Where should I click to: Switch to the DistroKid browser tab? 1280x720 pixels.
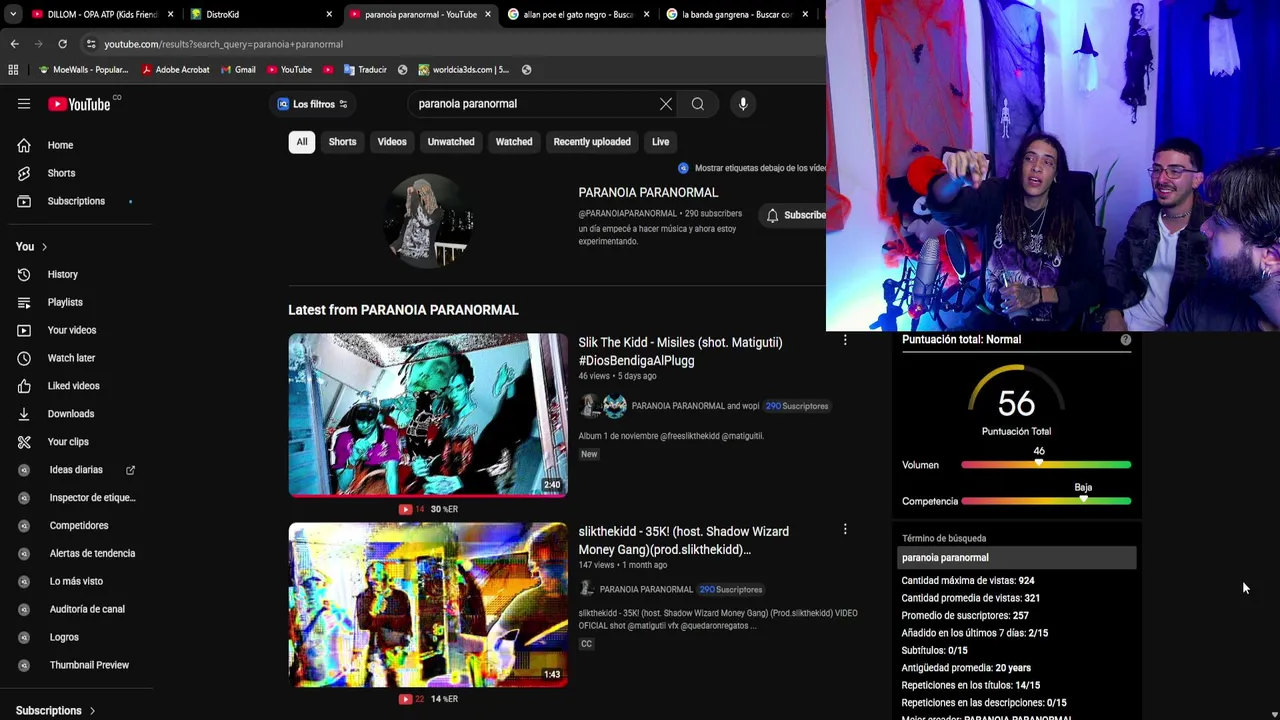coord(260,14)
